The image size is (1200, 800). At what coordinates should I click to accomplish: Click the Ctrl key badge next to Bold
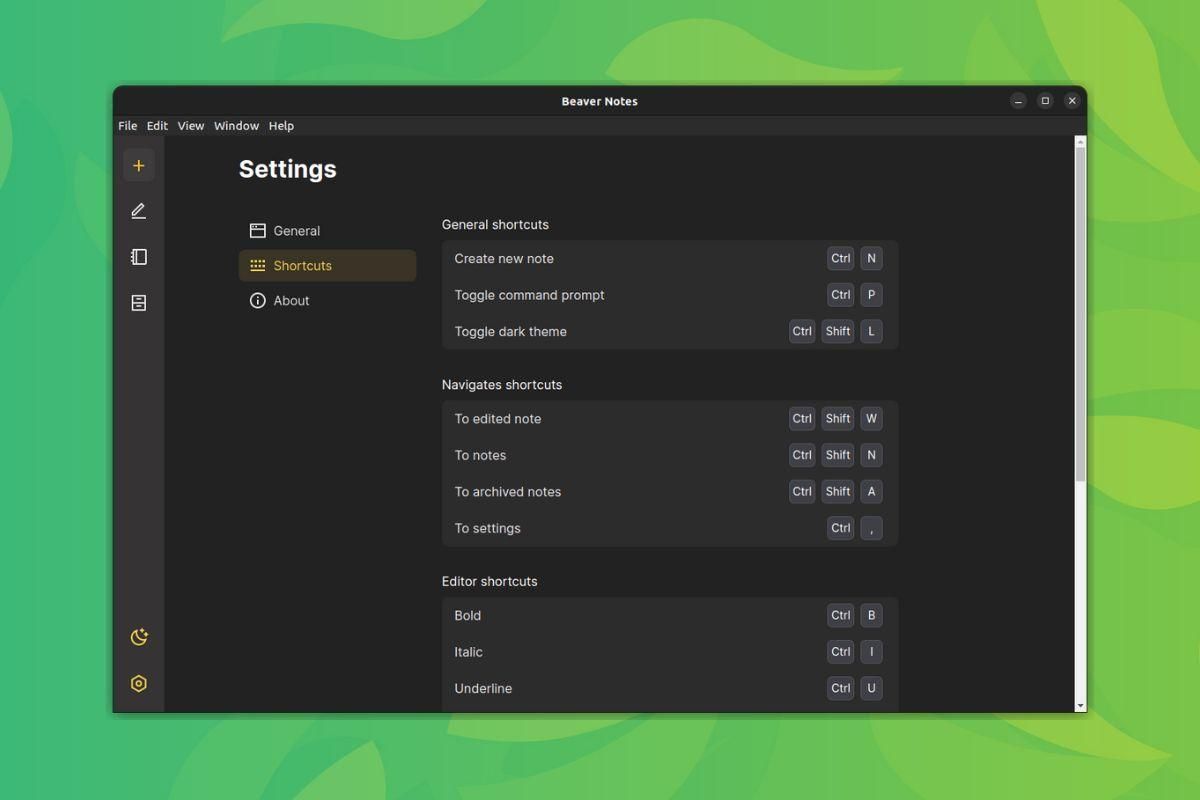pos(840,615)
